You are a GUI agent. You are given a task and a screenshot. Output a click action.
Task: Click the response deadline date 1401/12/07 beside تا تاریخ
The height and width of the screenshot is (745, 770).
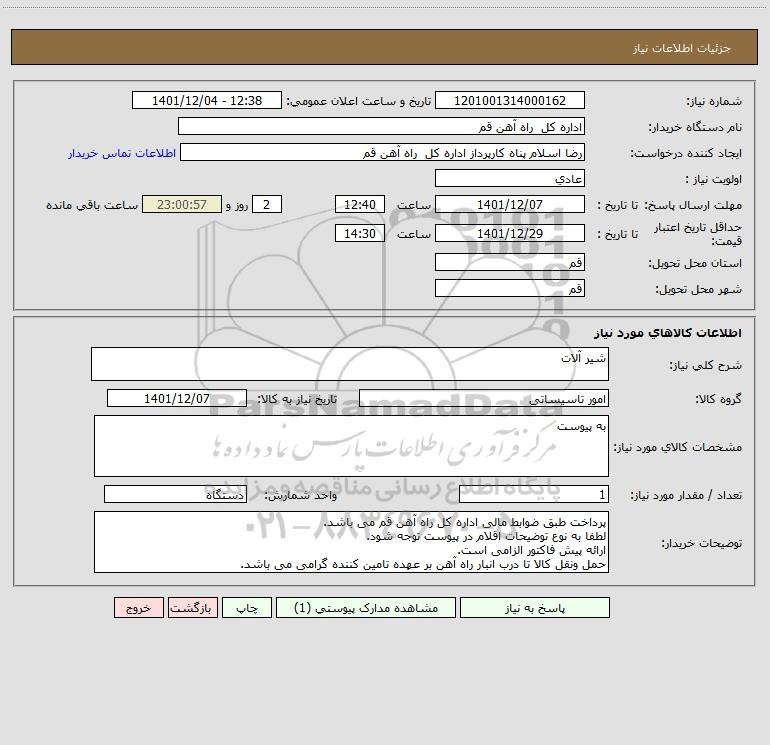(510, 205)
